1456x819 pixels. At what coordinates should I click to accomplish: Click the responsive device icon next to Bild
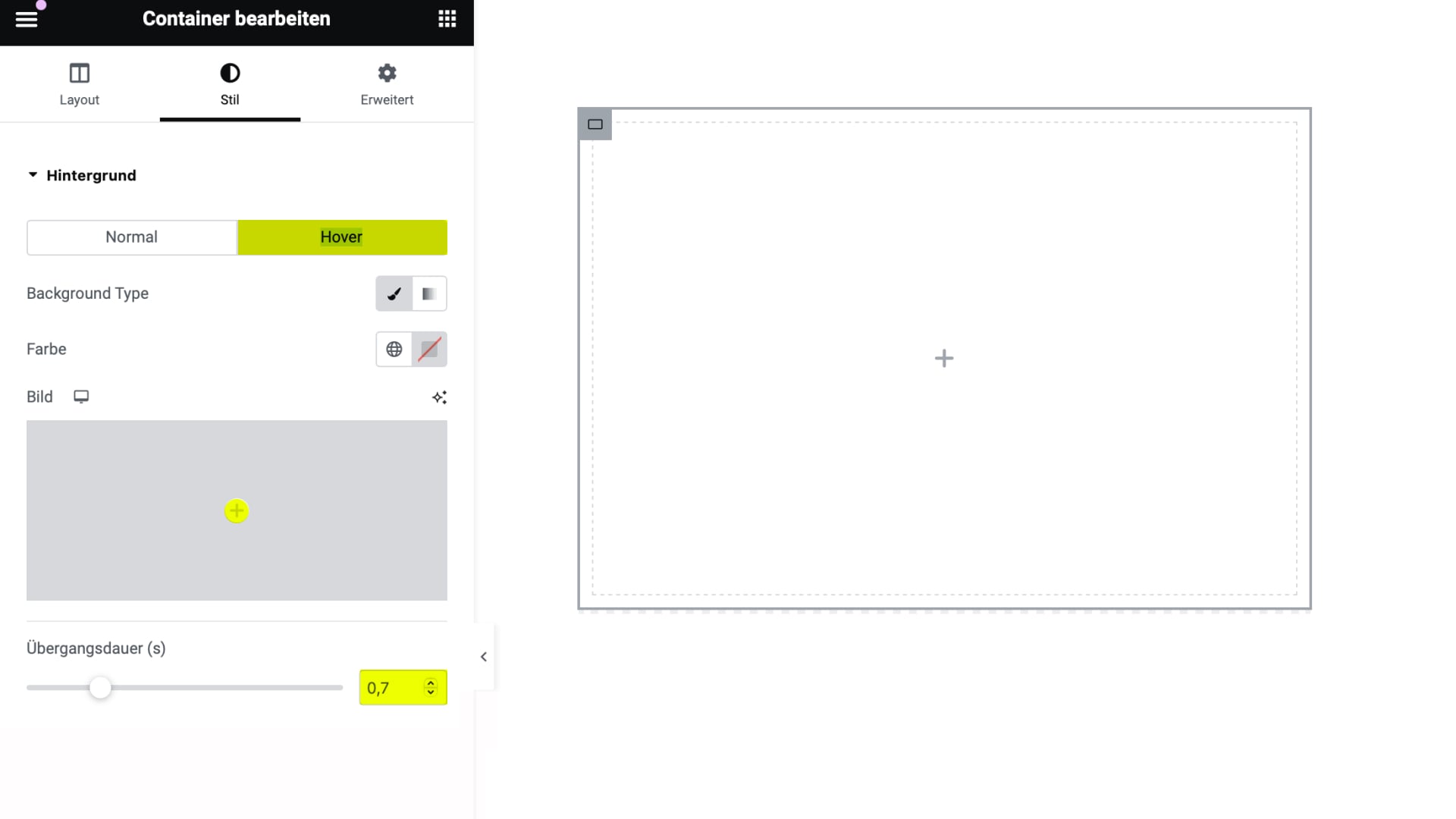pos(81,397)
